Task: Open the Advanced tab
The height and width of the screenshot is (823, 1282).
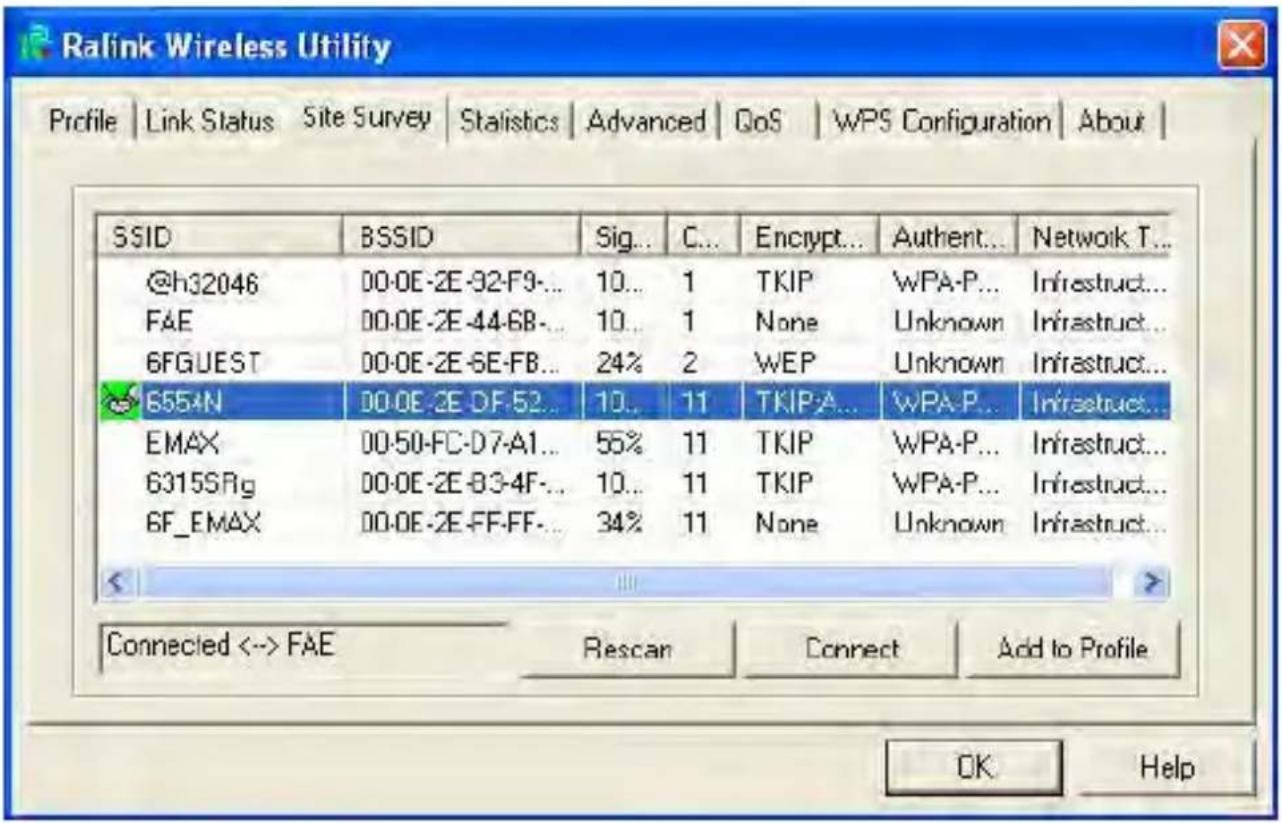Action: click(x=646, y=122)
